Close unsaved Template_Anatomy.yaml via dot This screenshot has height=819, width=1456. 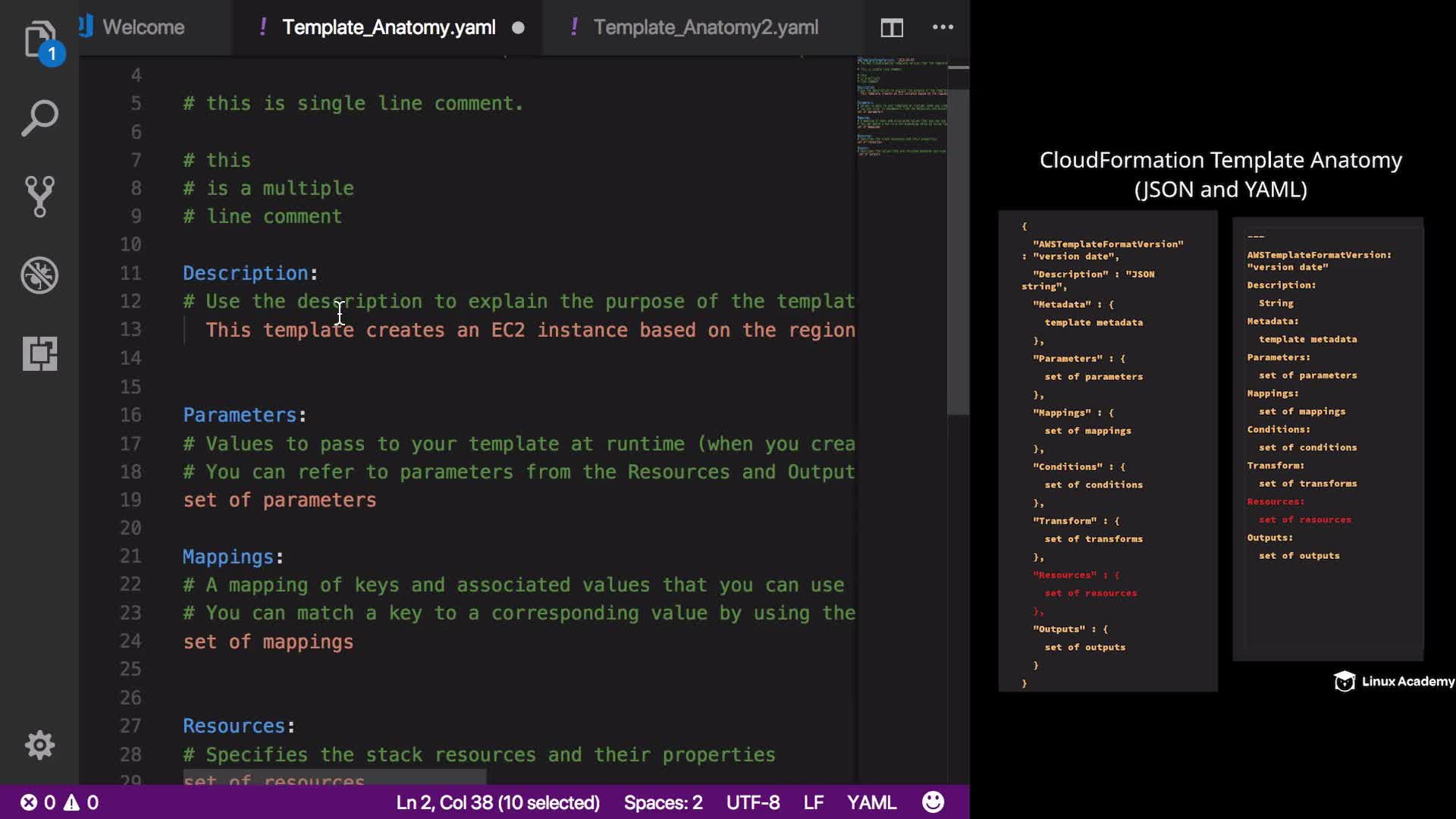[518, 27]
